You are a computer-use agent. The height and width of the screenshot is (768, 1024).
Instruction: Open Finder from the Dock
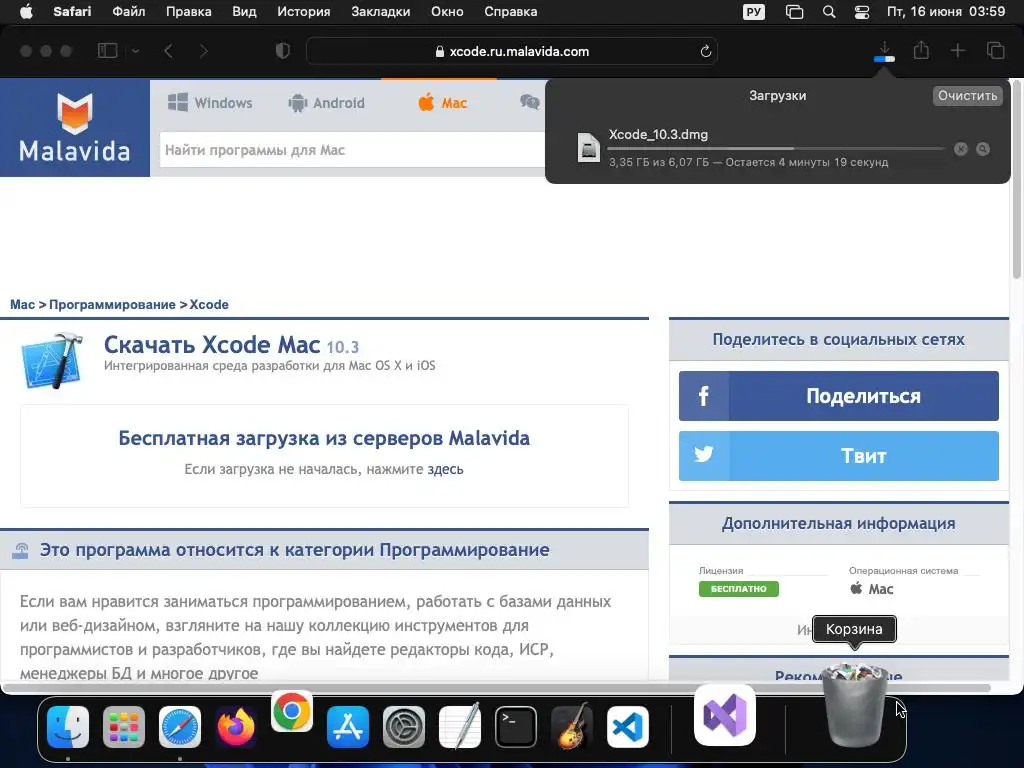pos(68,727)
